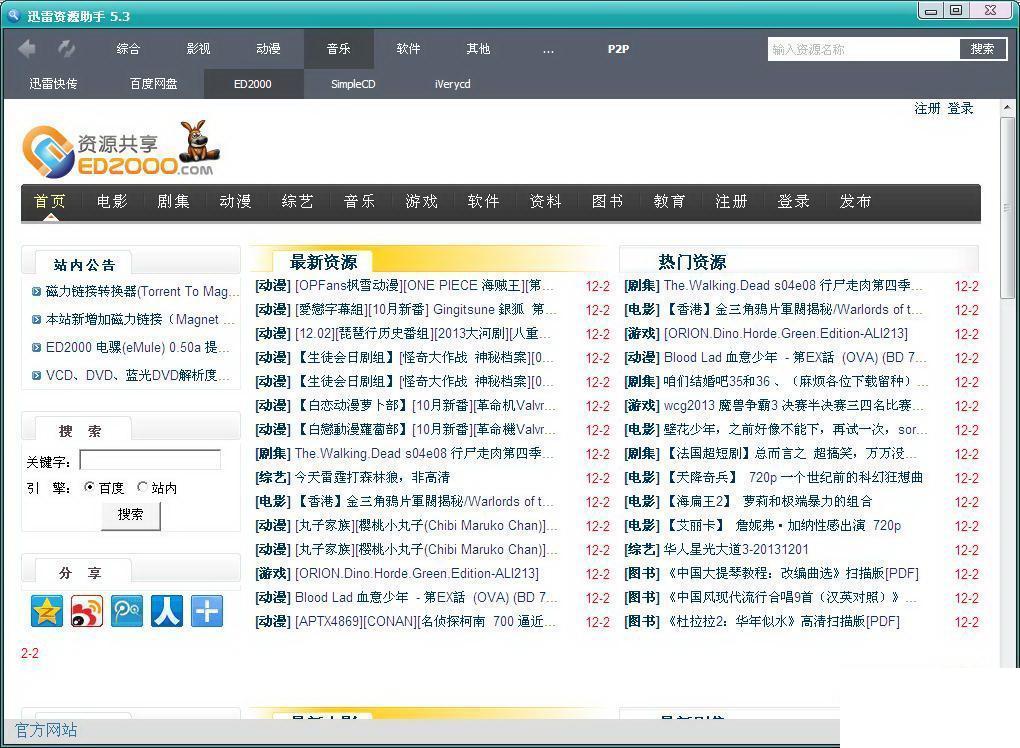Click the vertical scrollbar thumb

pos(1007,208)
